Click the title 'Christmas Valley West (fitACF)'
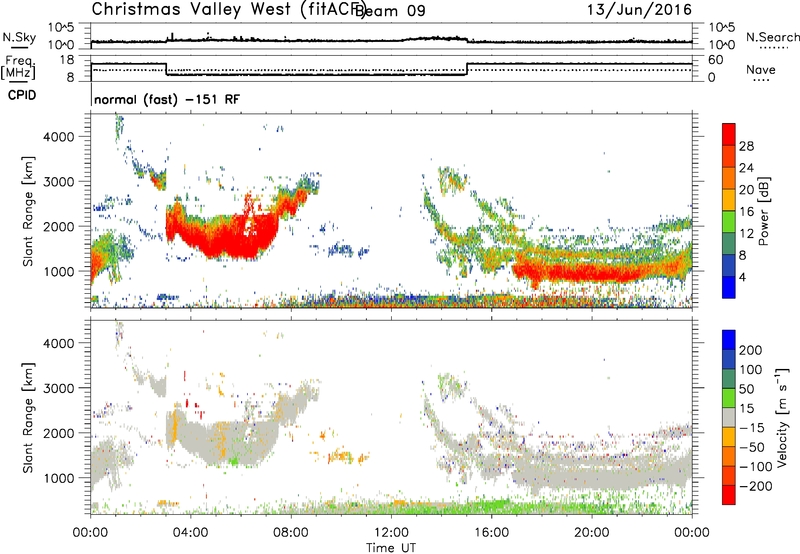800x554 pixels. pos(228,10)
